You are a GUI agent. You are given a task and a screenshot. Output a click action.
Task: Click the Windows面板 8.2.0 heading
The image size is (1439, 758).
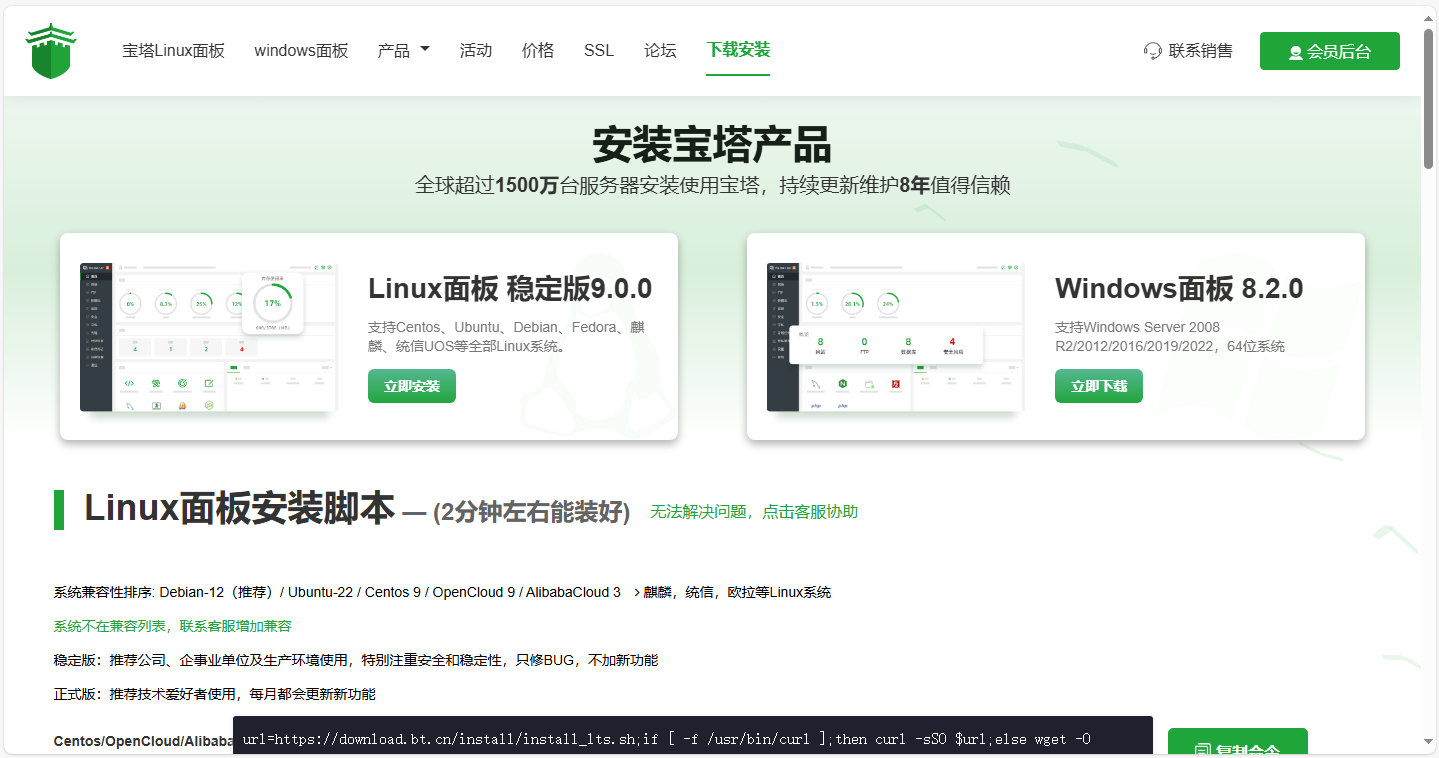click(1179, 289)
